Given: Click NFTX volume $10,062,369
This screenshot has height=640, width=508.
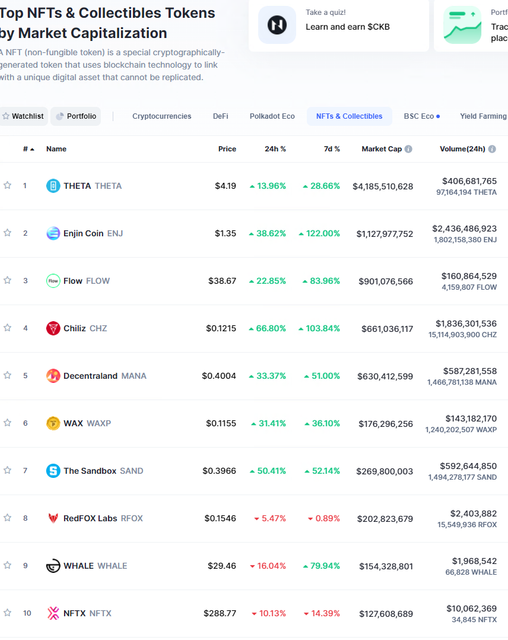Looking at the screenshot, I should pyautogui.click(x=471, y=608).
